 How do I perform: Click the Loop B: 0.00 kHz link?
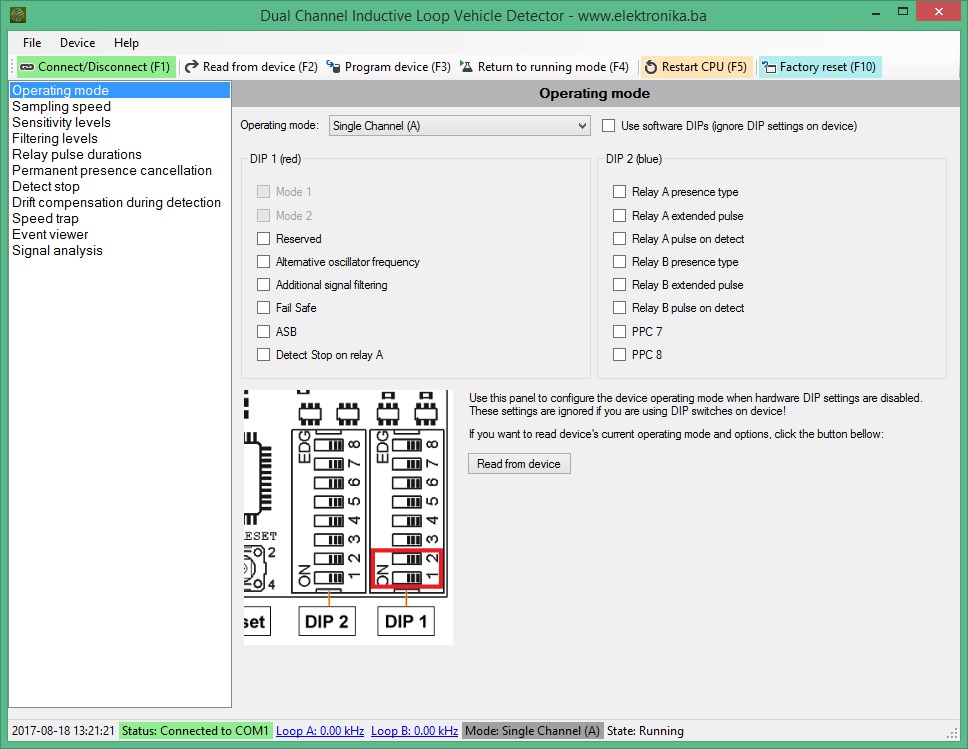[414, 731]
